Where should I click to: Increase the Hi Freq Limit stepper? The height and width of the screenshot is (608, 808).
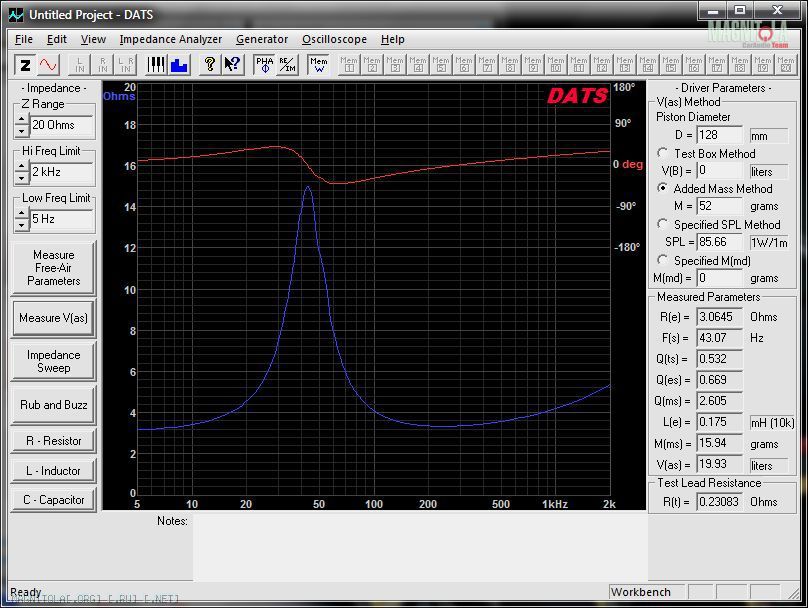[21, 166]
